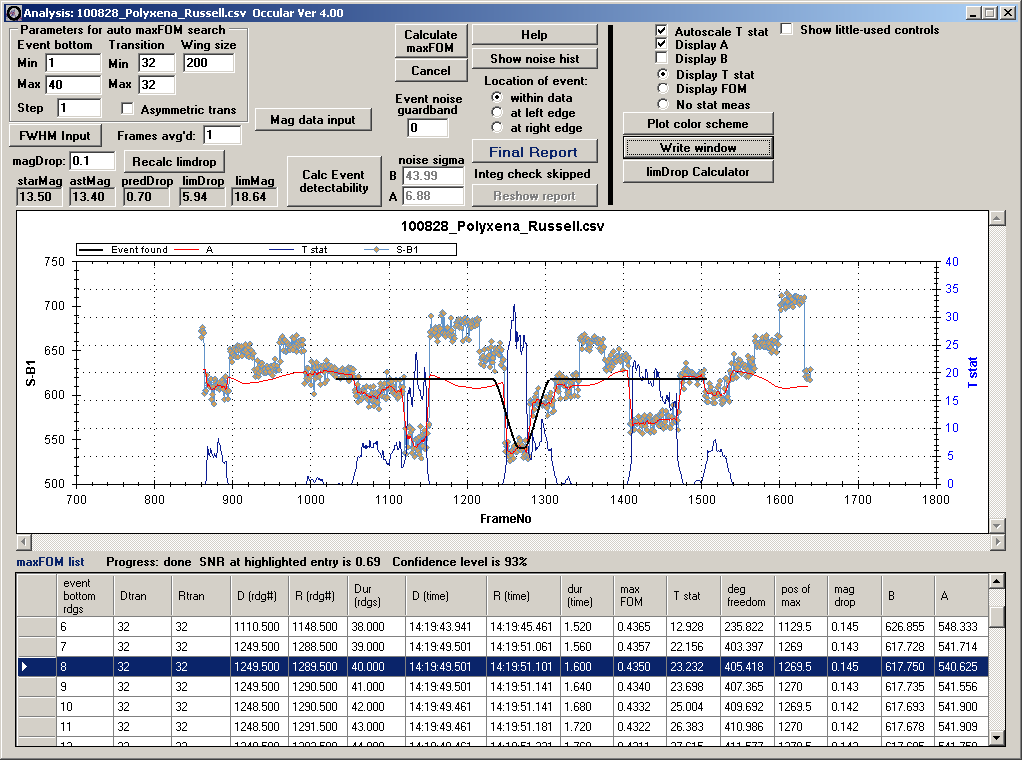Click the cell '541.909' in column A
The image size is (1022, 760).
961,726
